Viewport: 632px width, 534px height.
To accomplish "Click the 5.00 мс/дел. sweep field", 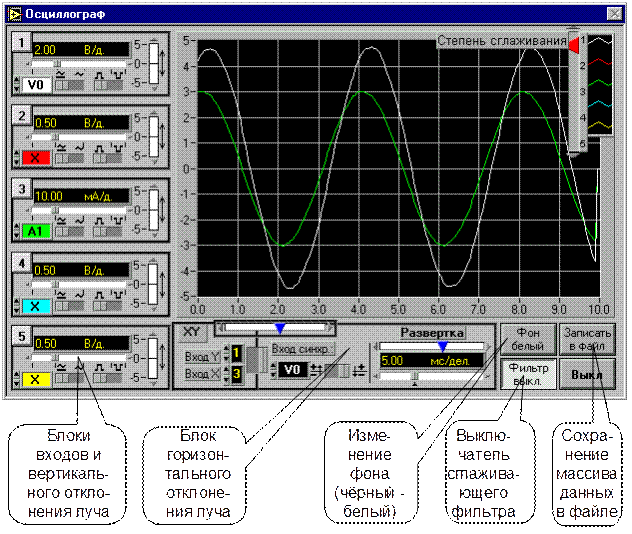I will pos(428,360).
